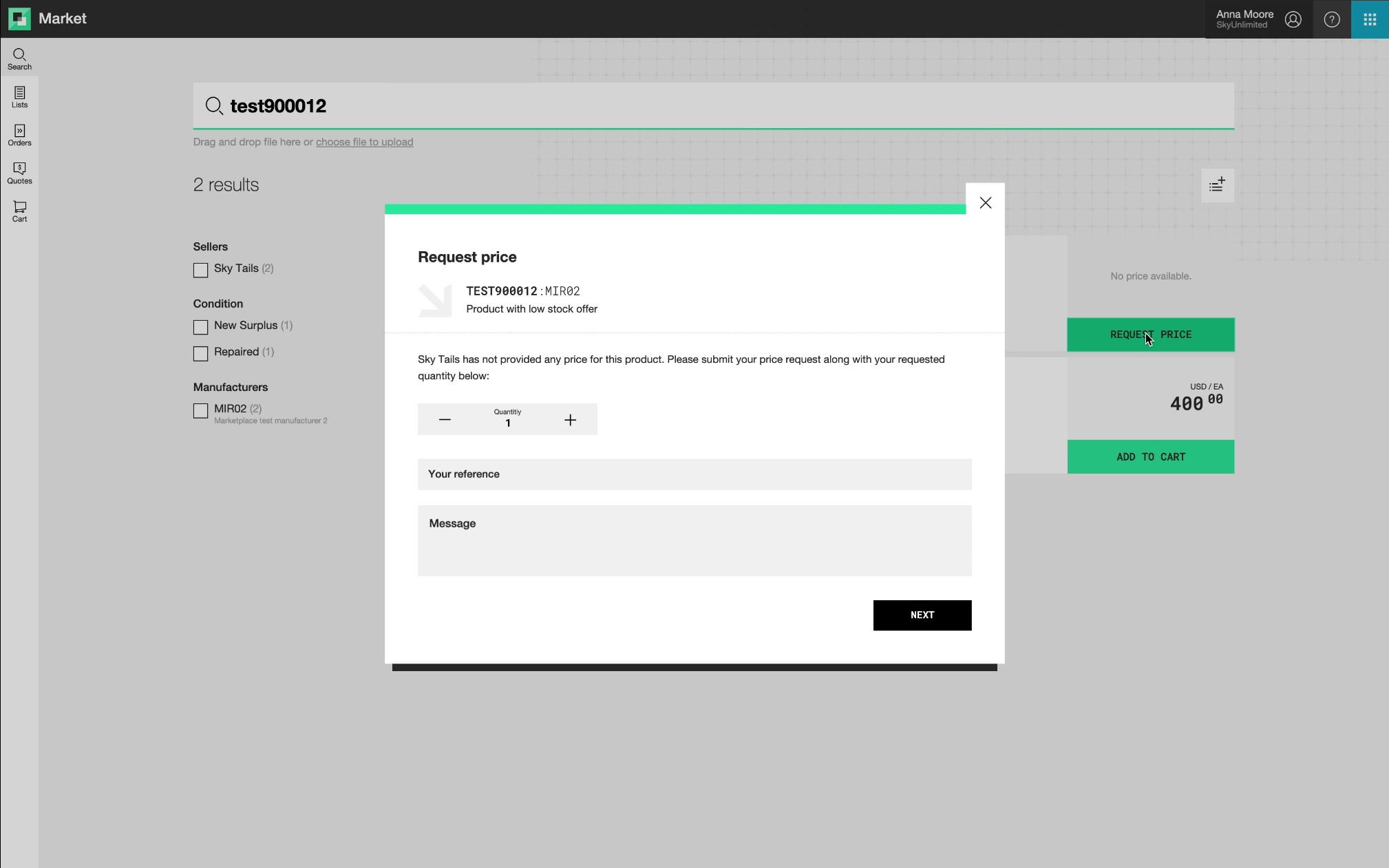Click the Sellers filter heading
Screen dimensions: 1389x868
(x=210, y=246)
